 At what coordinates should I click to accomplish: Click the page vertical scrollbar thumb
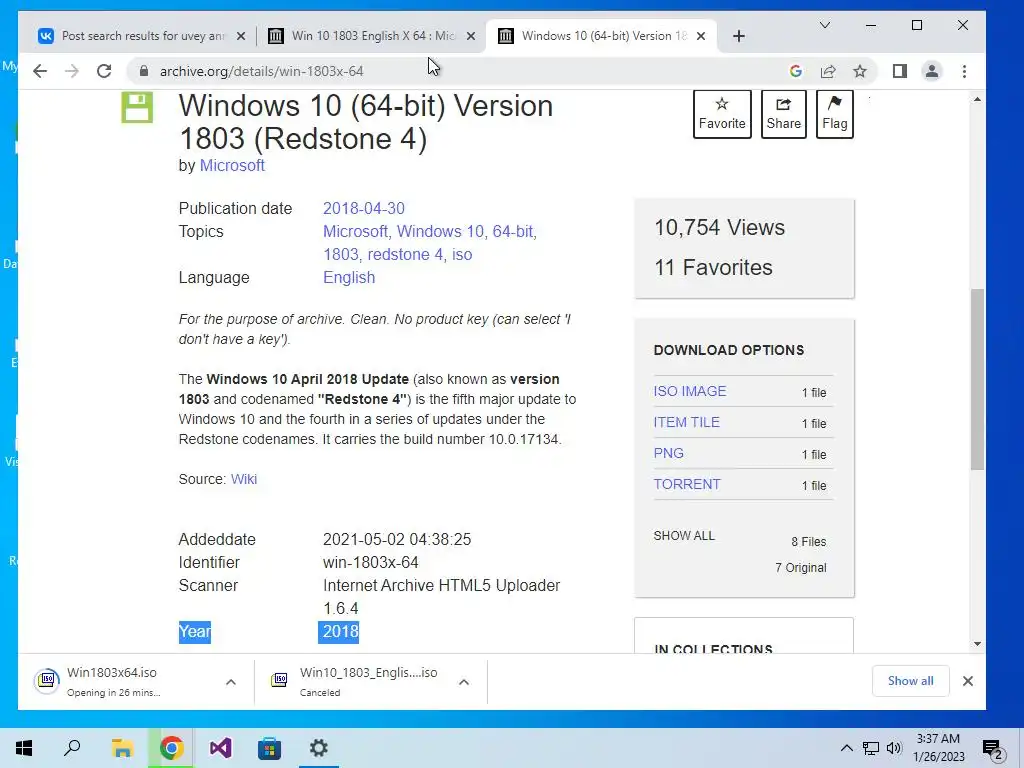(x=977, y=379)
